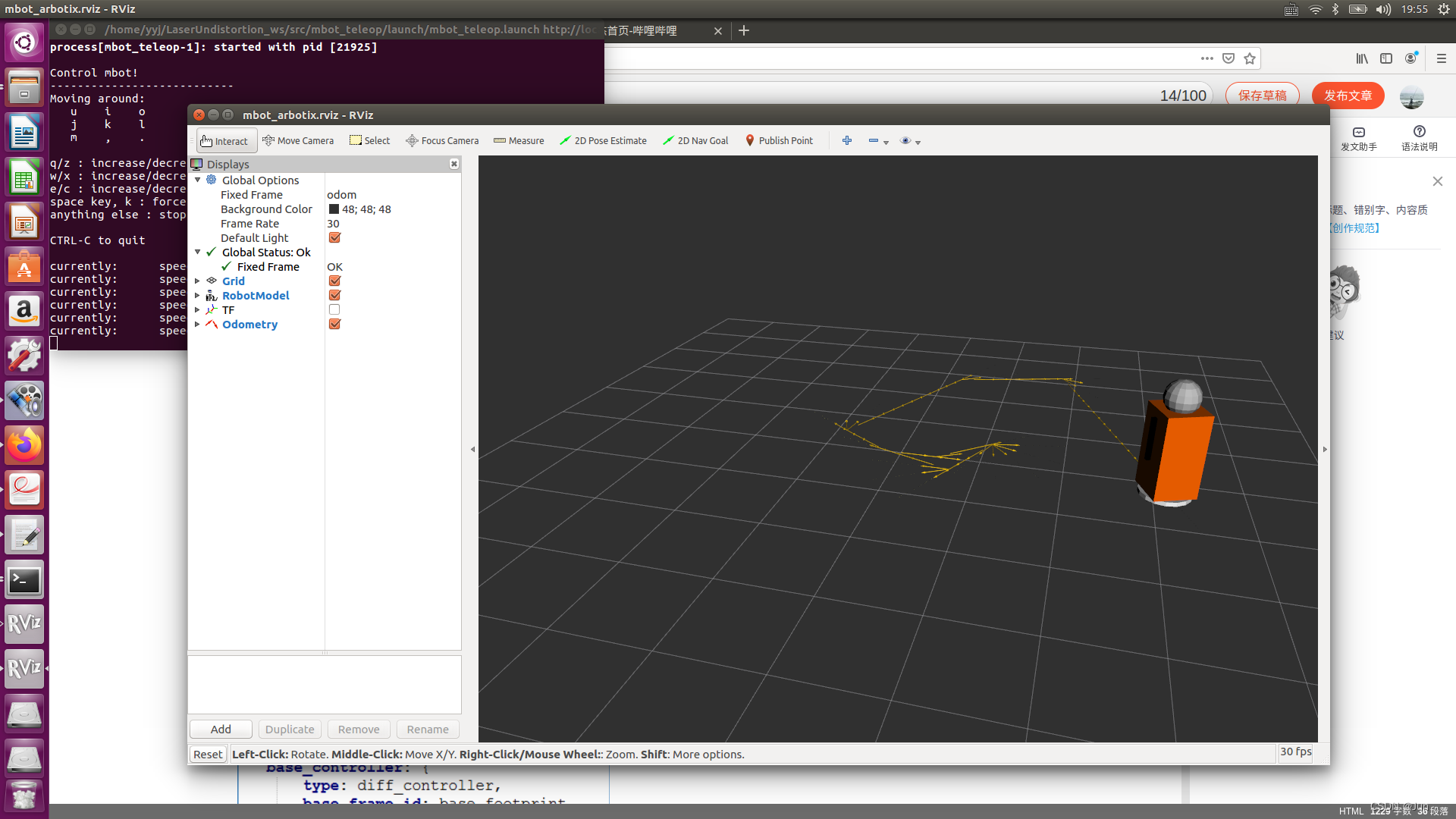Collapse the Global Options section
Screen dimensions: 1456x819
tap(198, 180)
